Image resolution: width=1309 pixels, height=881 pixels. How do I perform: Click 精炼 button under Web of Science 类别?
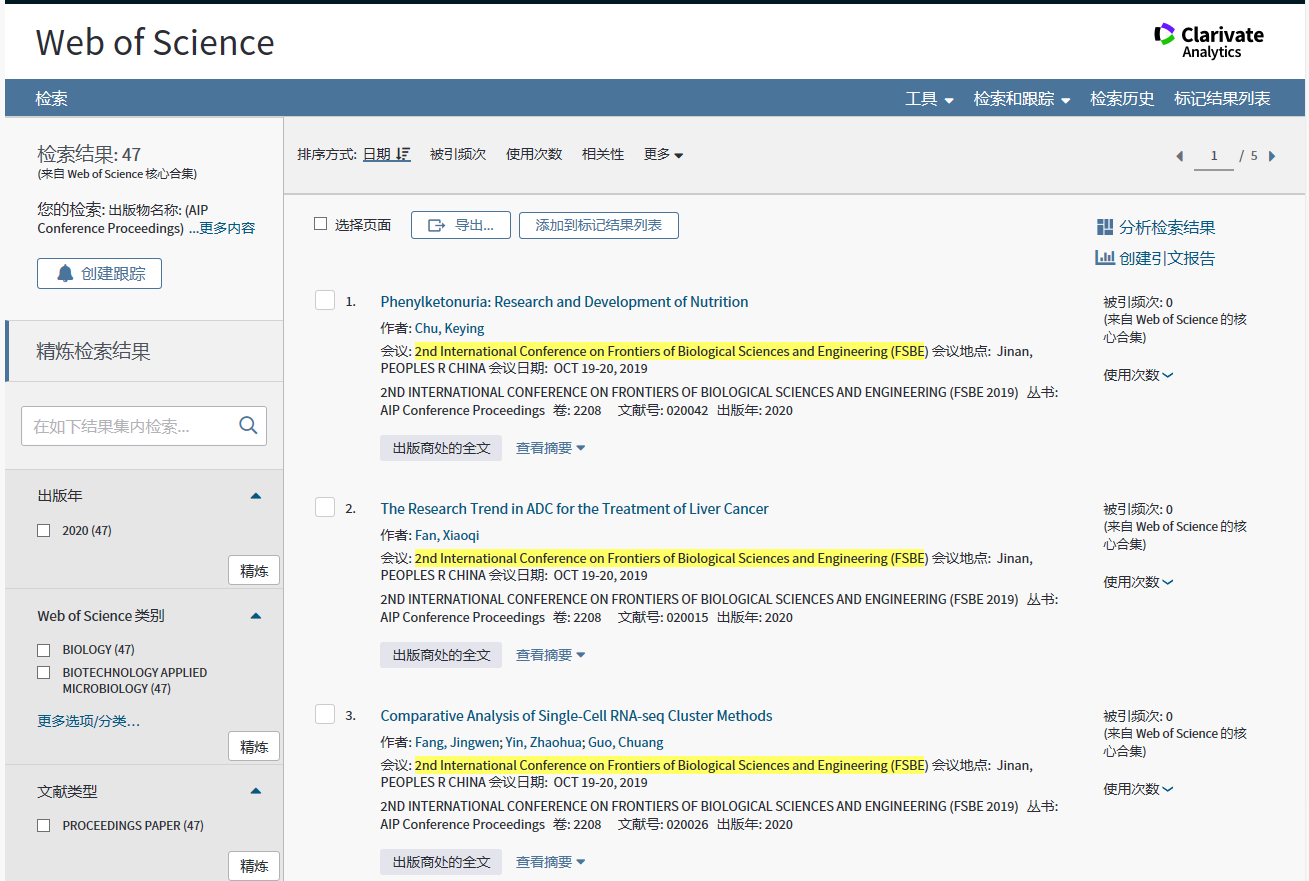tap(254, 747)
